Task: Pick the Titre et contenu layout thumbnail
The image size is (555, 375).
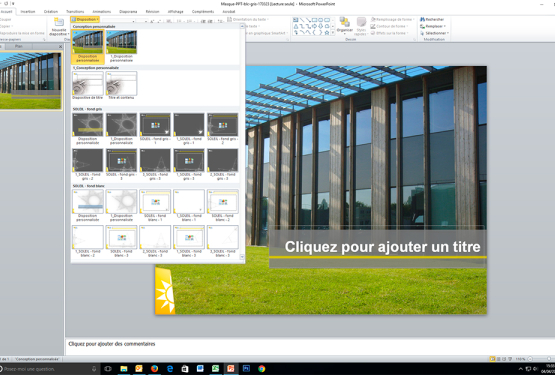Action: pyautogui.click(x=121, y=85)
